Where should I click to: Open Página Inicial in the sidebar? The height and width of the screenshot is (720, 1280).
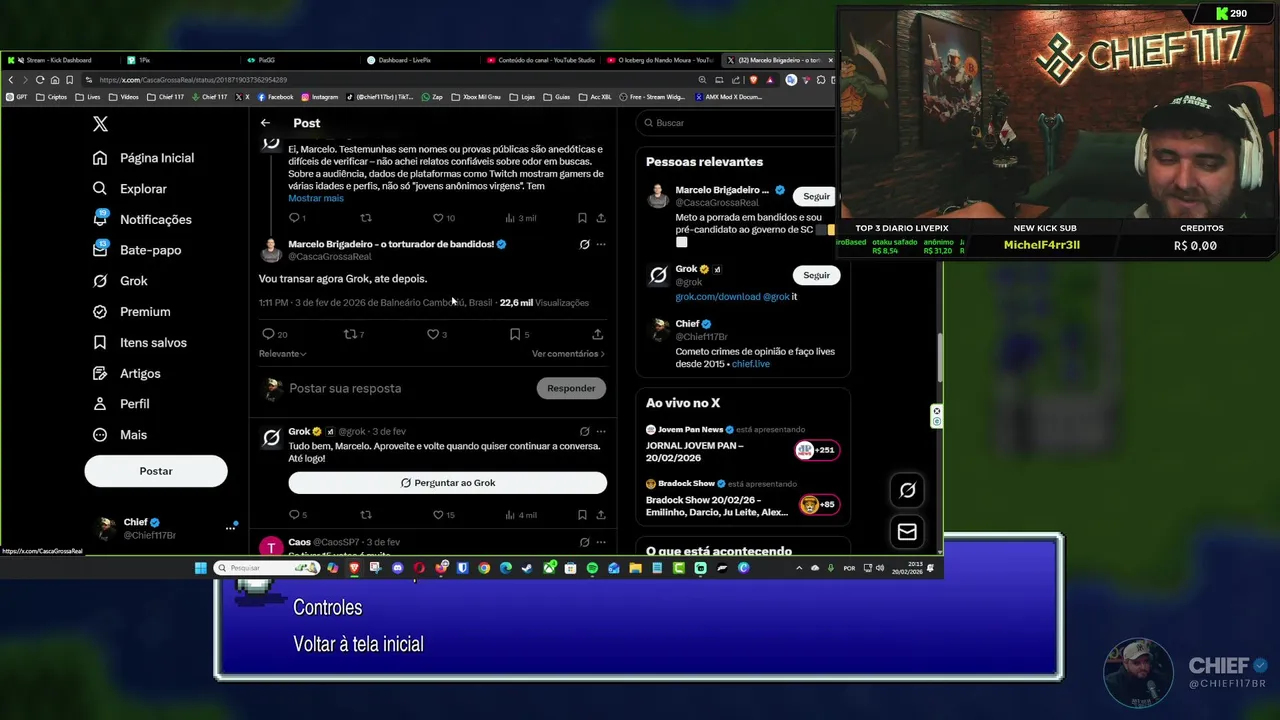144,158
